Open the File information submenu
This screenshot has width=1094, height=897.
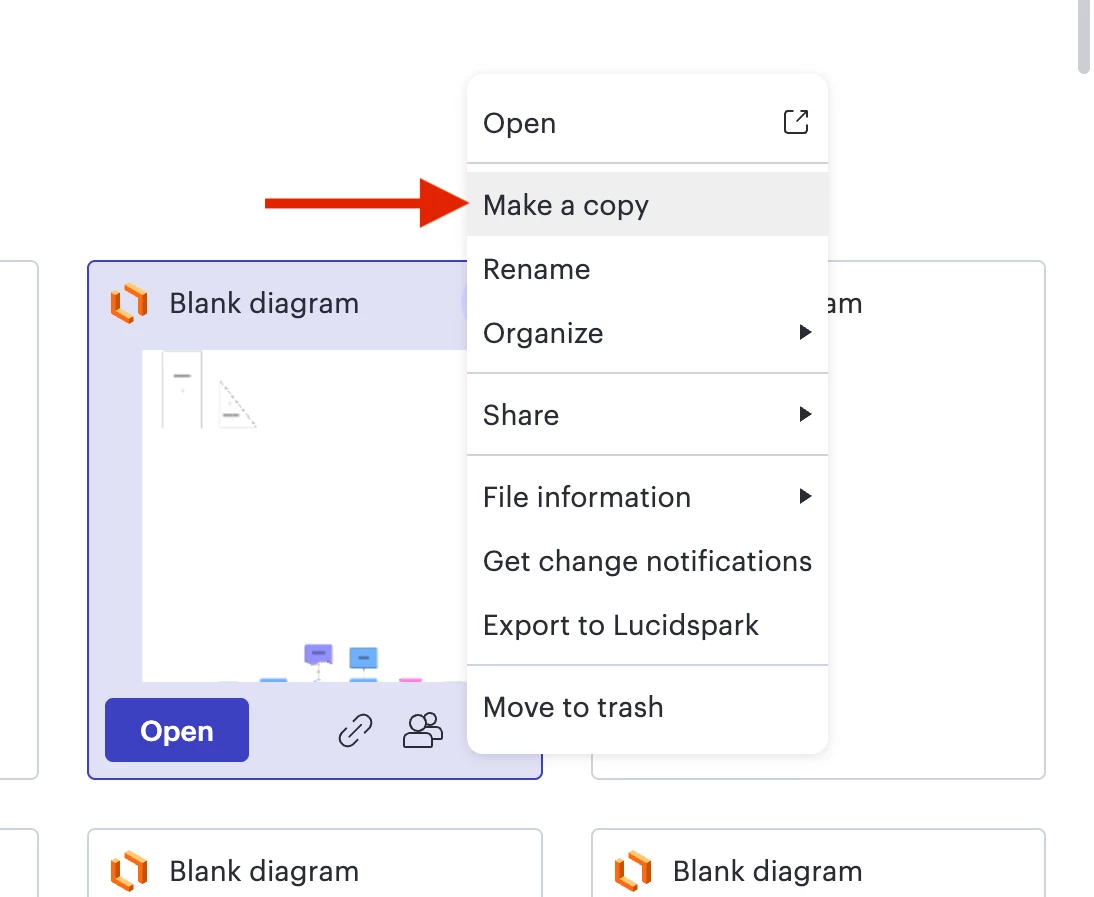click(647, 497)
